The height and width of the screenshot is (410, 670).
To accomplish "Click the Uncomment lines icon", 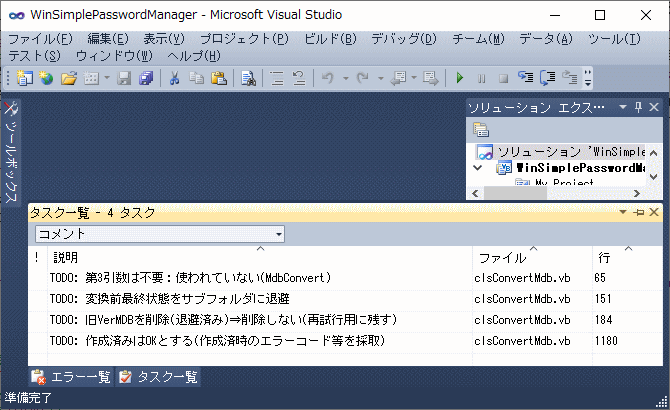I will point(299,78).
